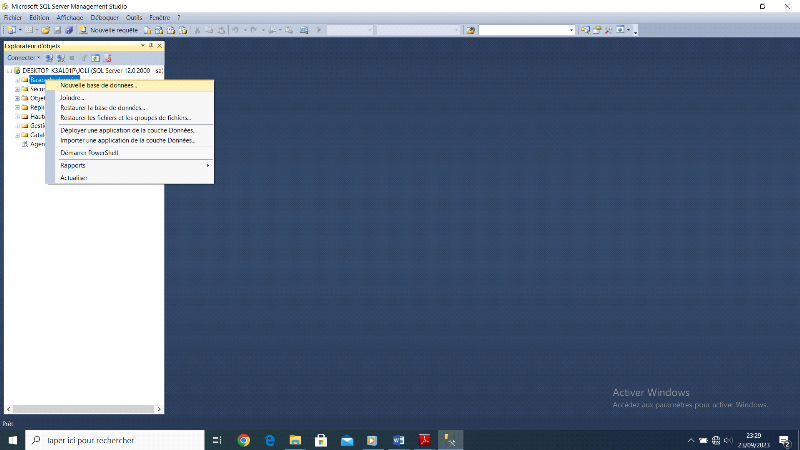This screenshot has height=450, width=800.
Task: Click database engine query icon after Nouvelle requête
Action: [x=147, y=30]
